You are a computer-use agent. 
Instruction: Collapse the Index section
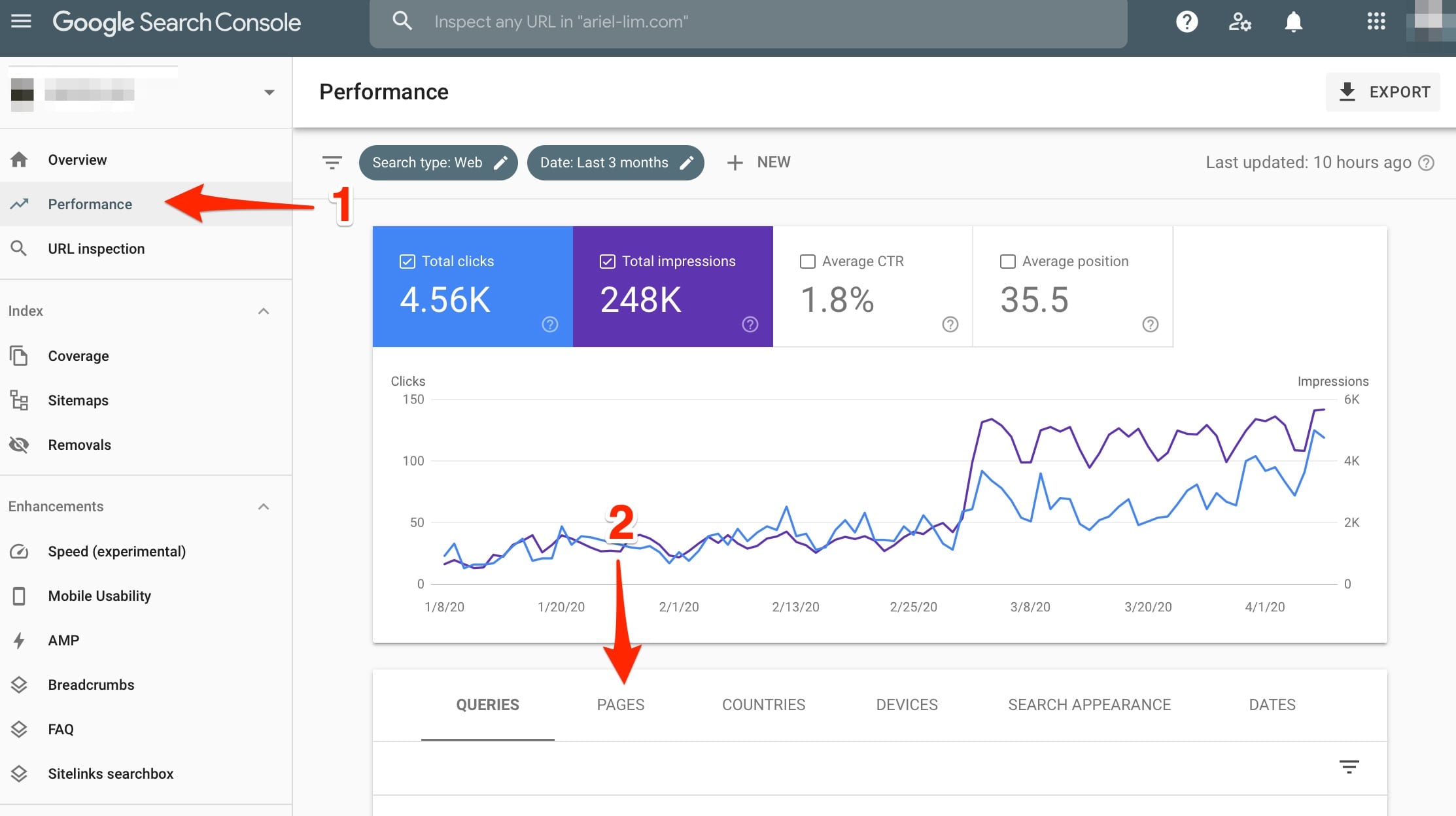pyautogui.click(x=264, y=311)
